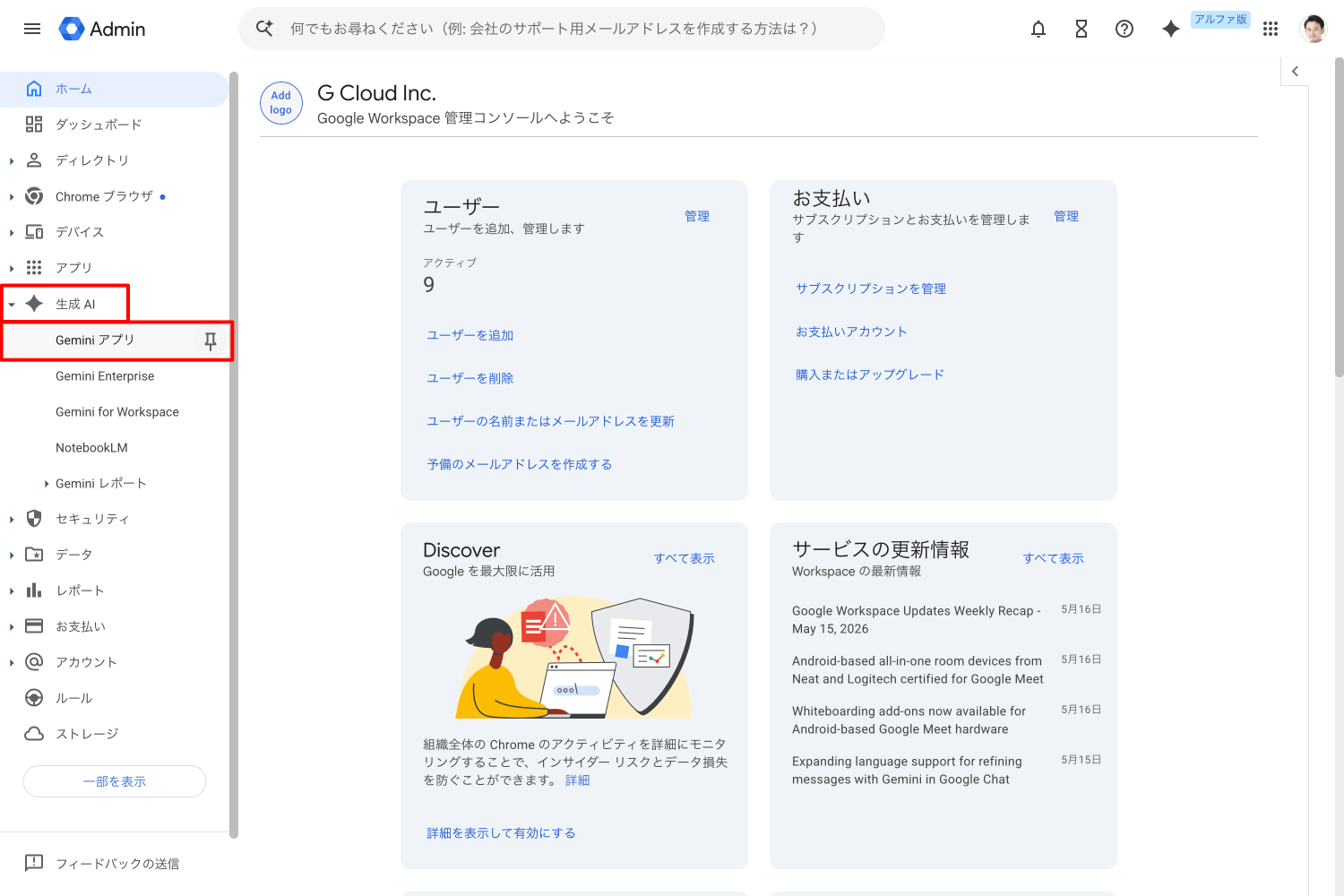The height and width of the screenshot is (896, 1344).
Task: Expand the ディレクトリ arrow
Action: click(x=12, y=161)
